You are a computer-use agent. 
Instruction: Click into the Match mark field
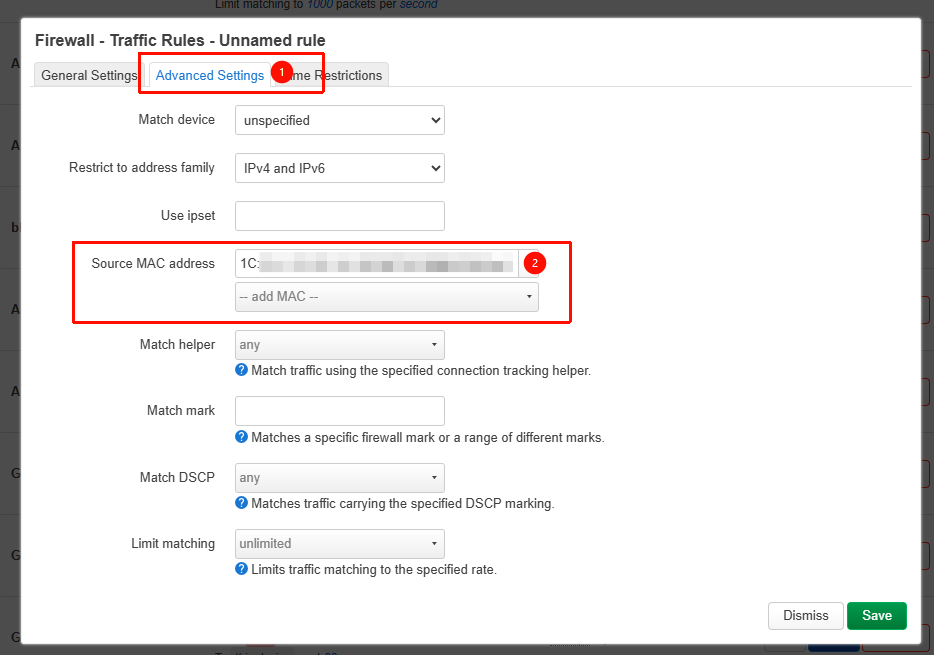point(339,411)
